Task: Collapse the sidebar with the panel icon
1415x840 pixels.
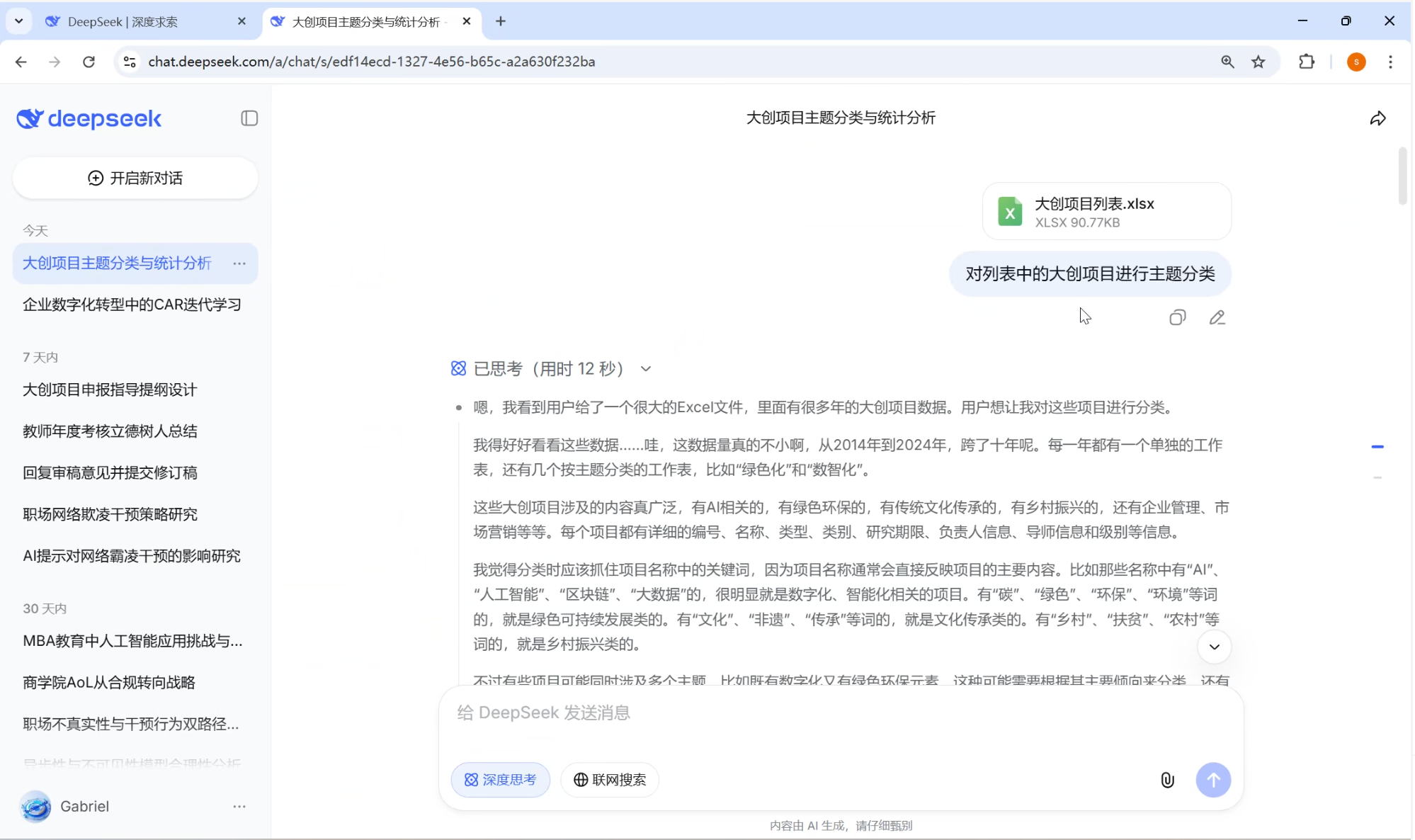Action: tap(249, 118)
